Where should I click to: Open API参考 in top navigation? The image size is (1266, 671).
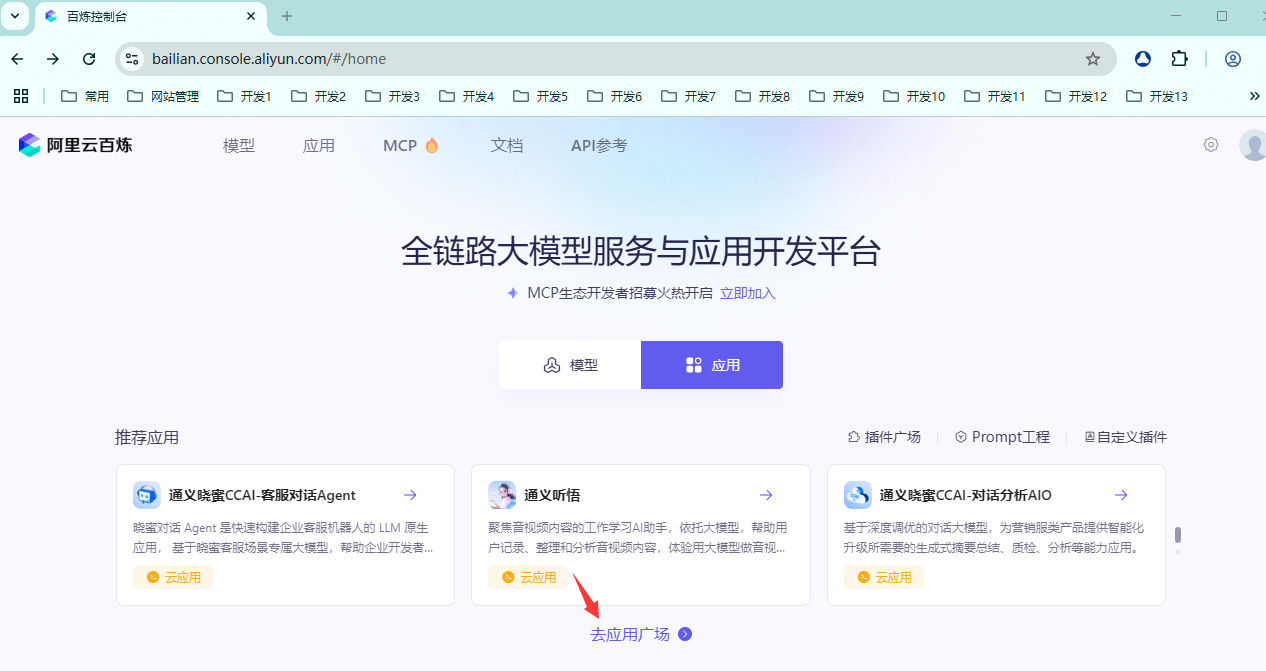599,145
